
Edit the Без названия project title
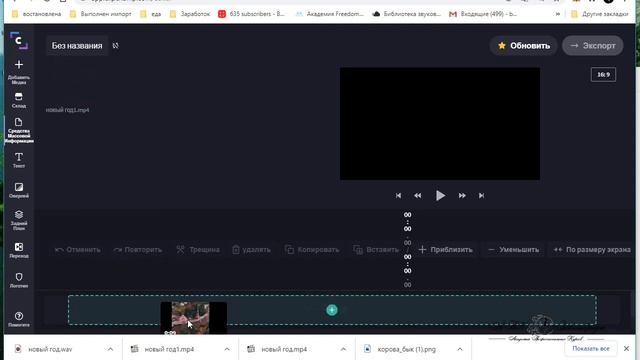coord(77,46)
